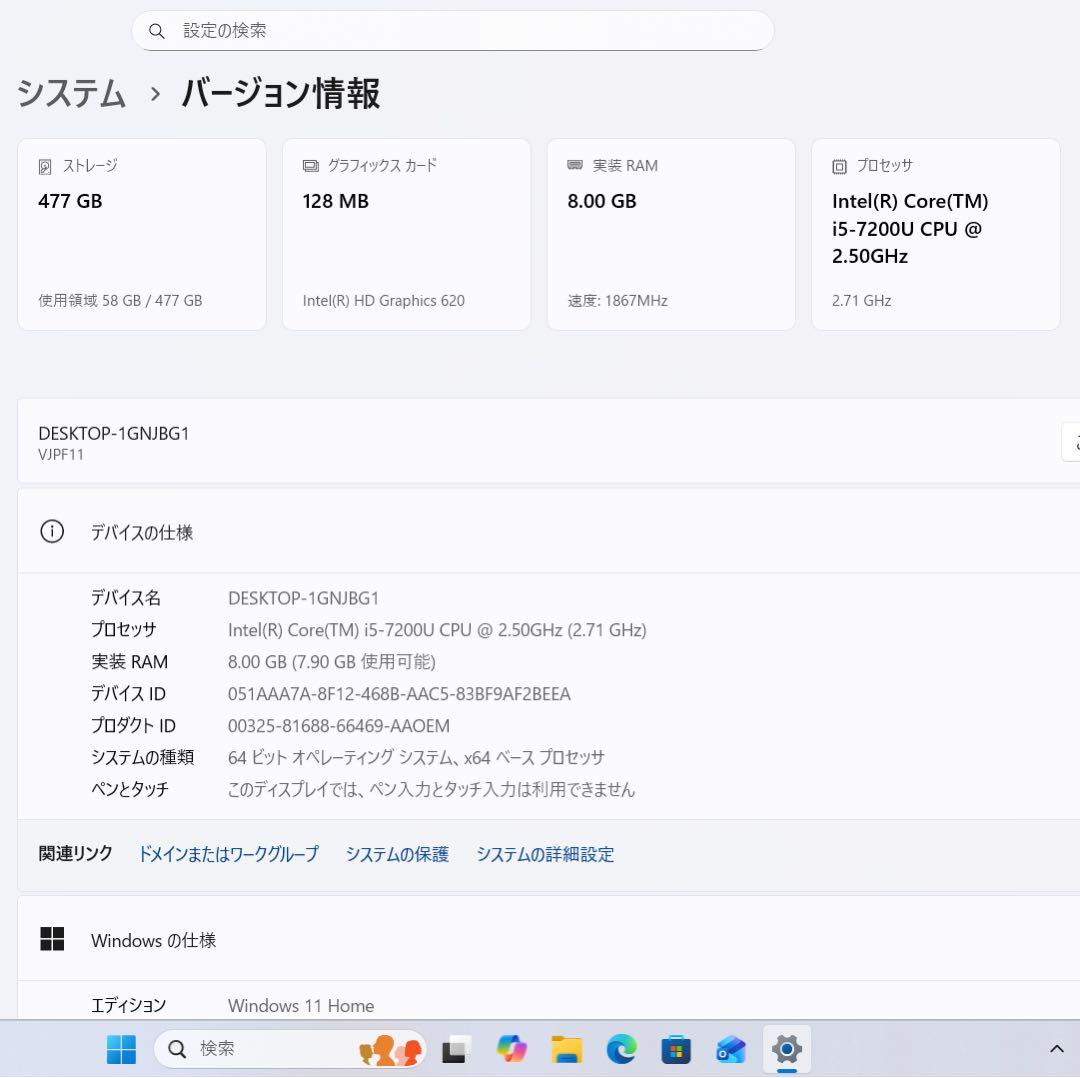
Task: Launch Microsoft Edge from the taskbar
Action: 621,1049
